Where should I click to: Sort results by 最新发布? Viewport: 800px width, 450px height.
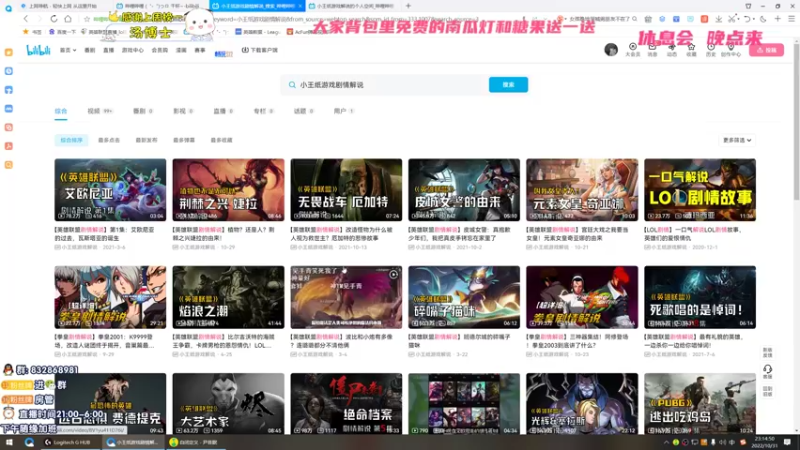click(x=146, y=140)
